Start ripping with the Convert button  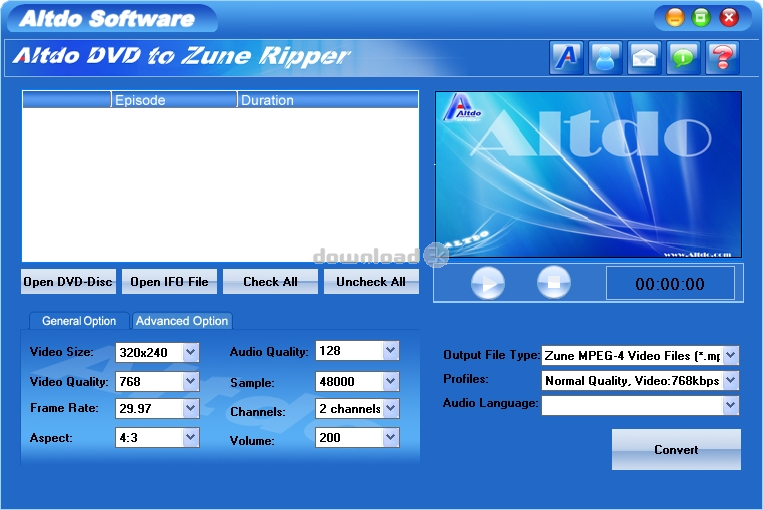point(676,449)
